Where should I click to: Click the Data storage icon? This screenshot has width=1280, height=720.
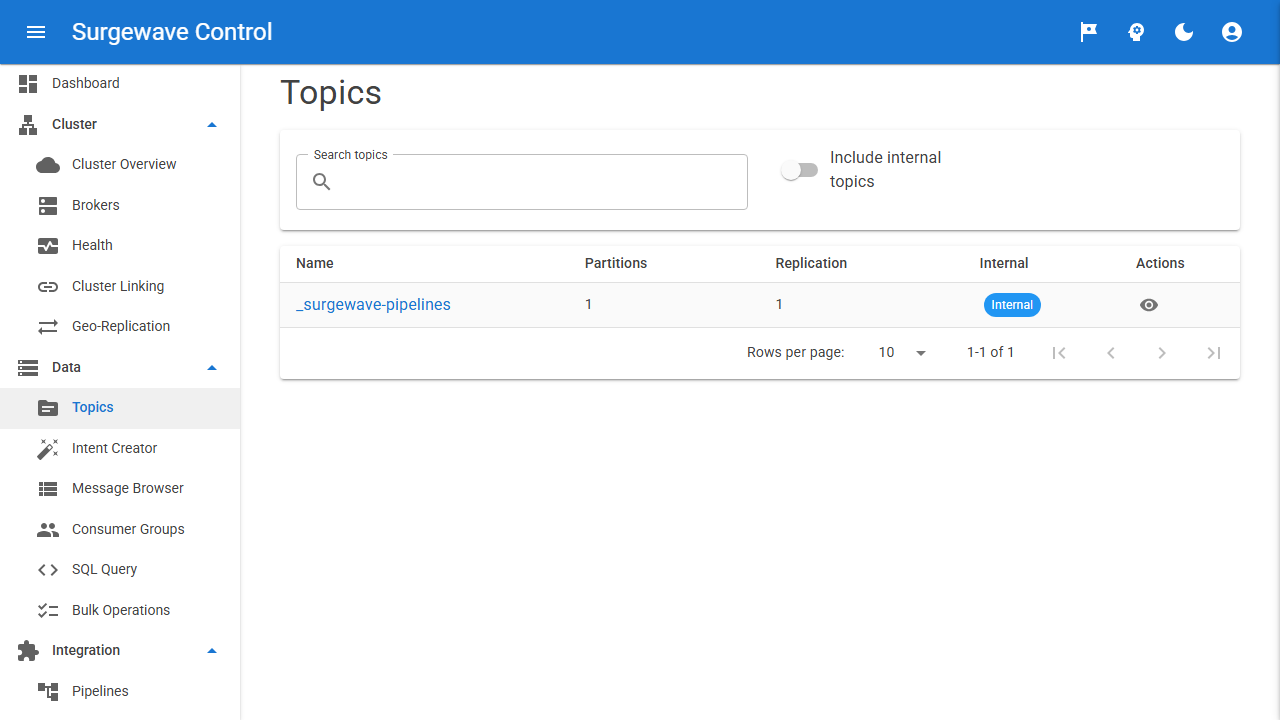pyautogui.click(x=28, y=368)
